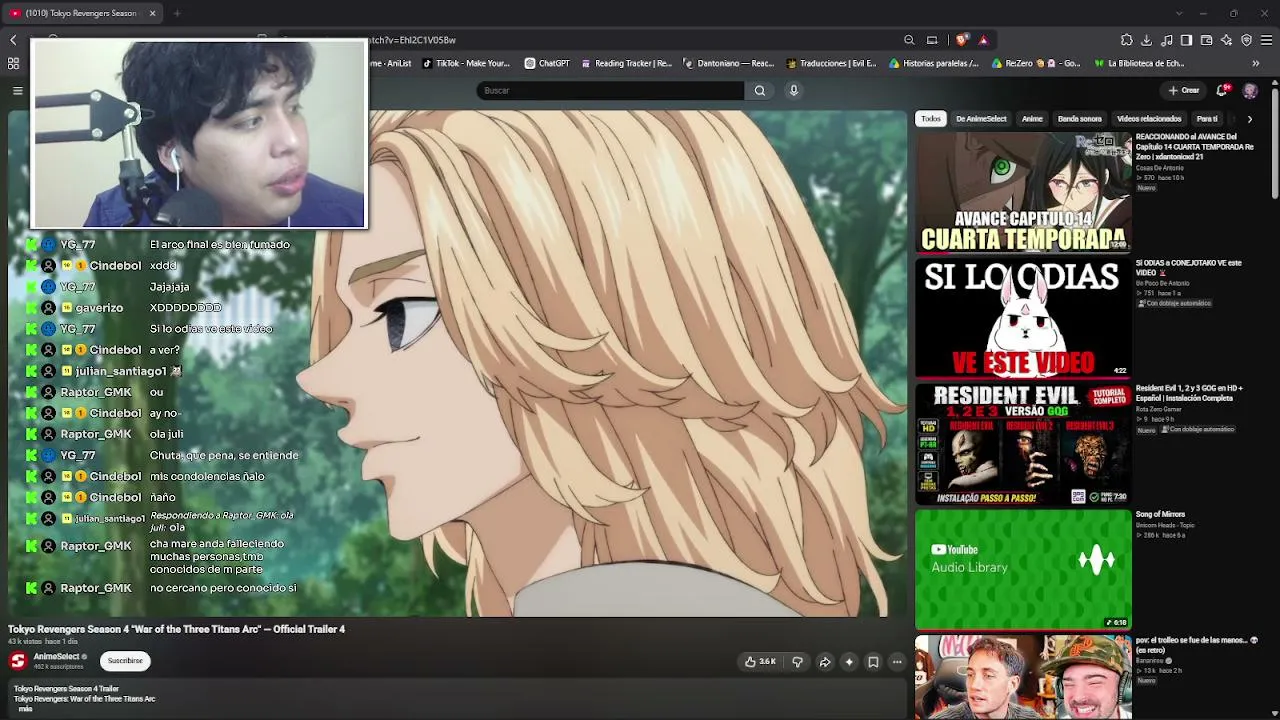
Task: Select the 'De AnimeSelect' filter chip
Action: 981,118
